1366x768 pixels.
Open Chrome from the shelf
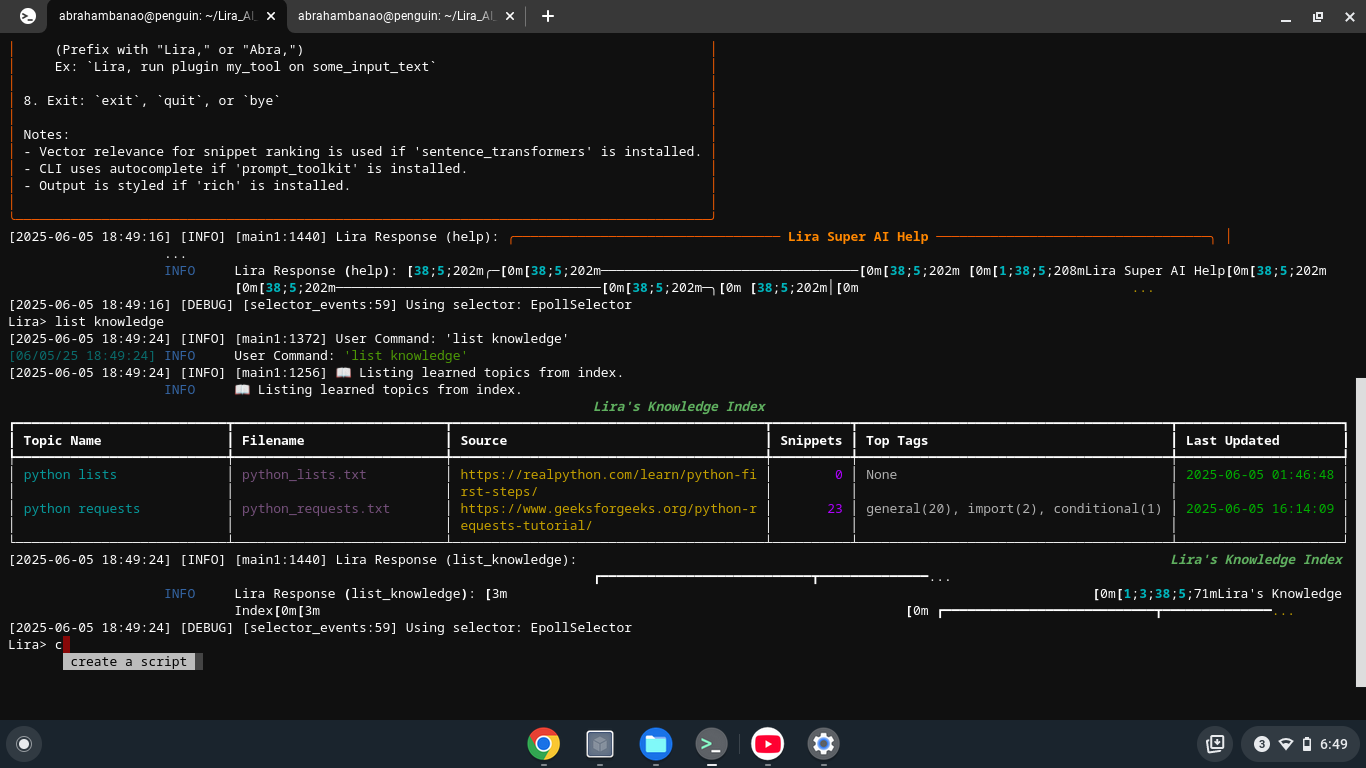(x=543, y=744)
